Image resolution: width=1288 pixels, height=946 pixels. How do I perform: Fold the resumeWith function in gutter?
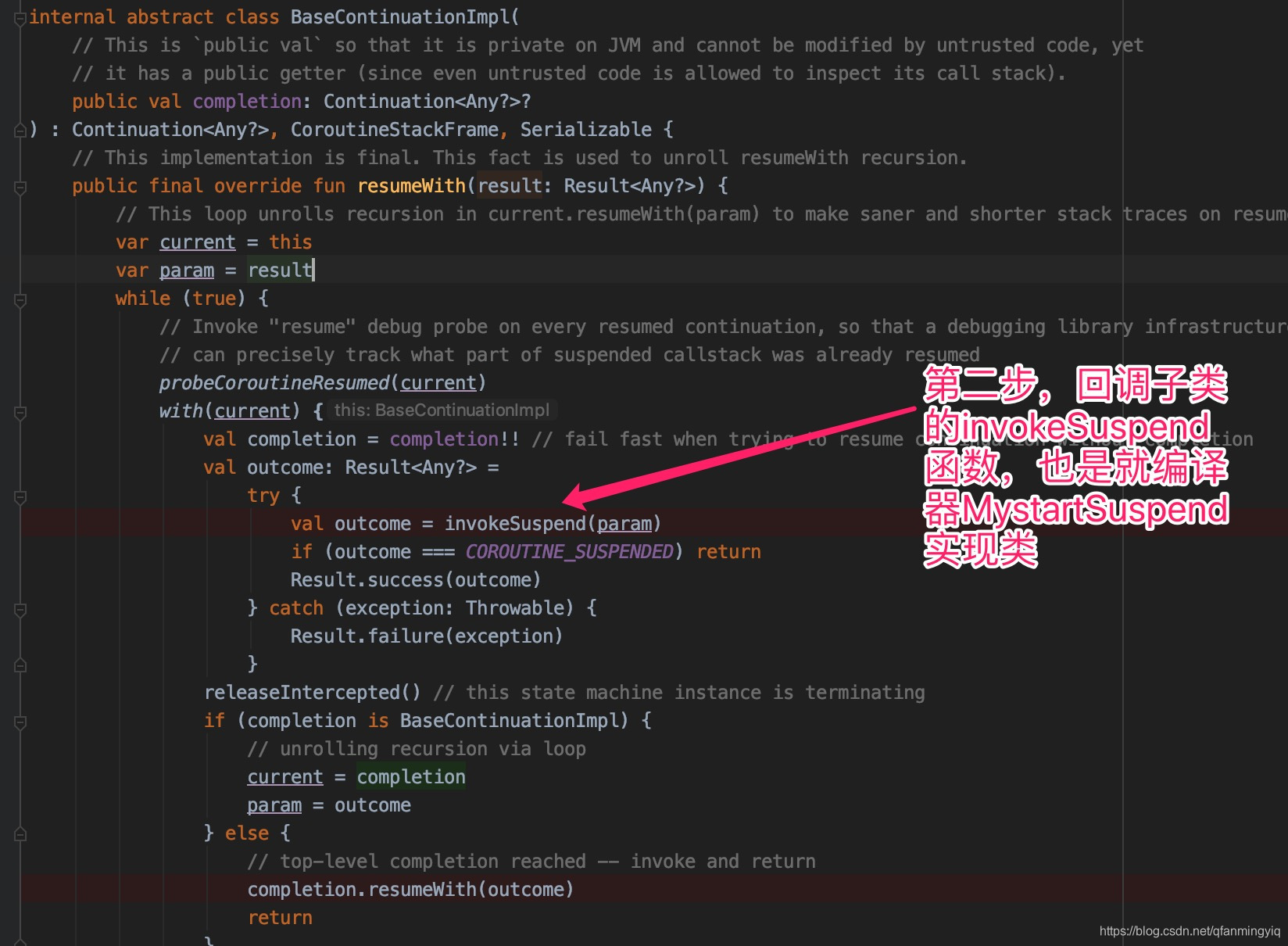20,187
